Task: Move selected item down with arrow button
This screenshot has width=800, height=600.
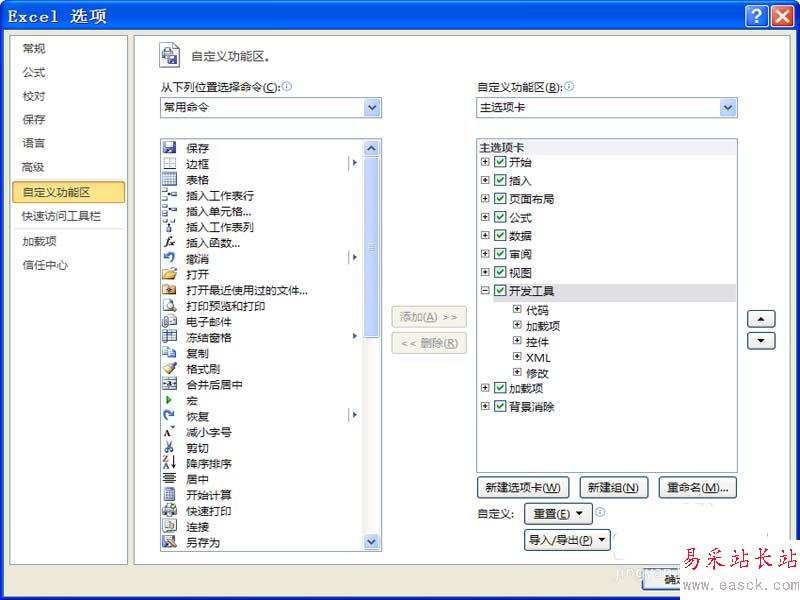Action: [x=761, y=341]
